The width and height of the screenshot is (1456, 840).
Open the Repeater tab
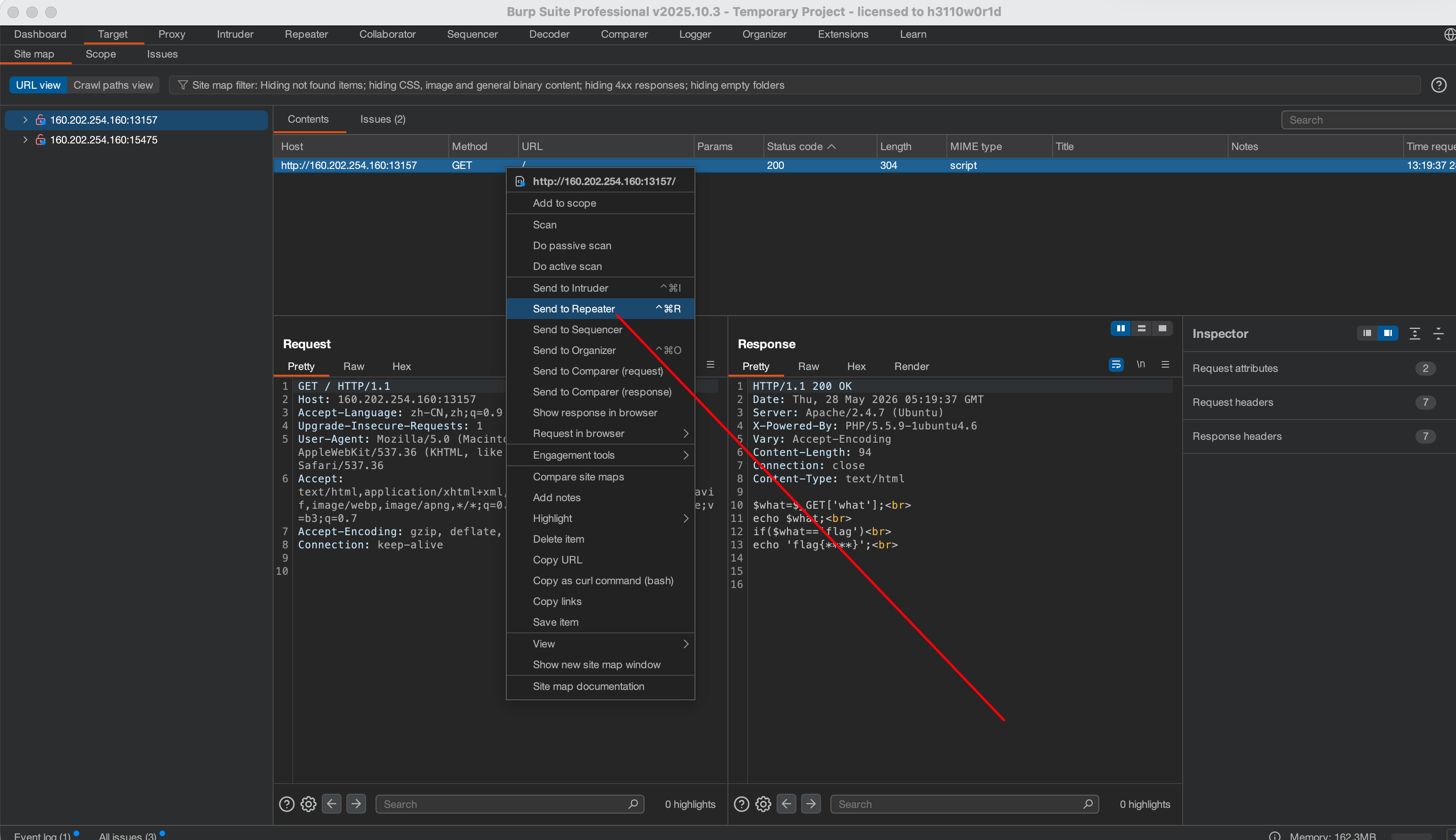pyautogui.click(x=306, y=34)
